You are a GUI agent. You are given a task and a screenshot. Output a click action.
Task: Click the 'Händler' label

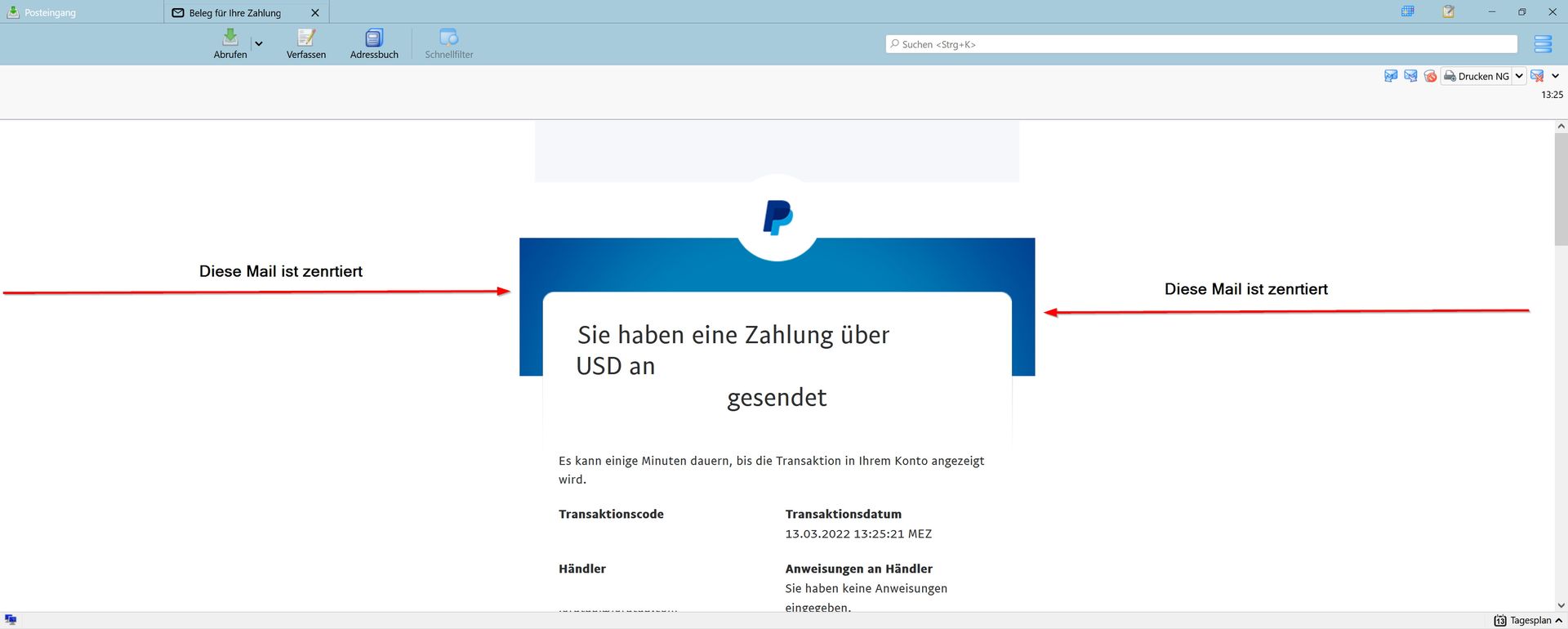(x=582, y=569)
